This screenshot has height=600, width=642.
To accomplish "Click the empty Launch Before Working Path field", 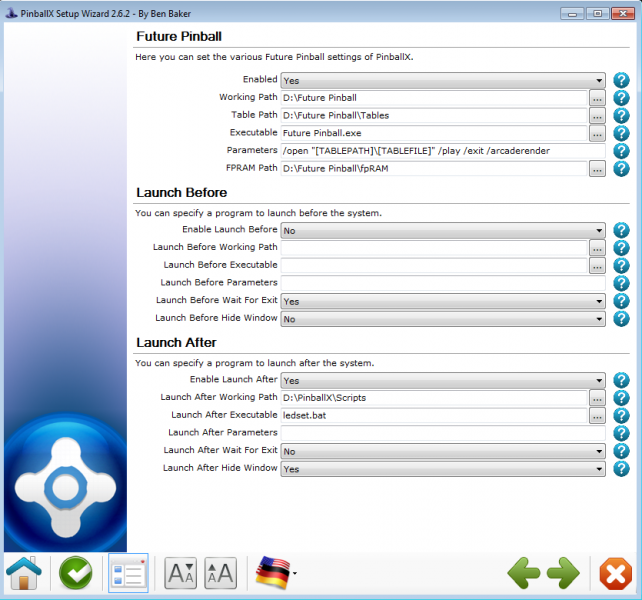I will (x=434, y=248).
